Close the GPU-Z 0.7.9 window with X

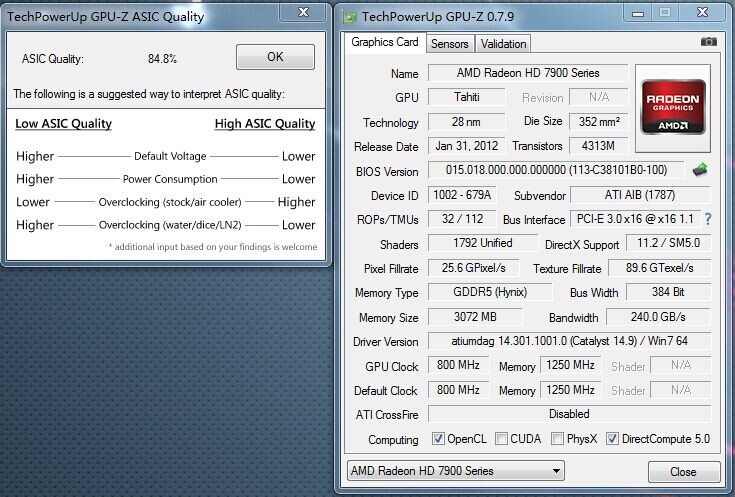pos(702,13)
